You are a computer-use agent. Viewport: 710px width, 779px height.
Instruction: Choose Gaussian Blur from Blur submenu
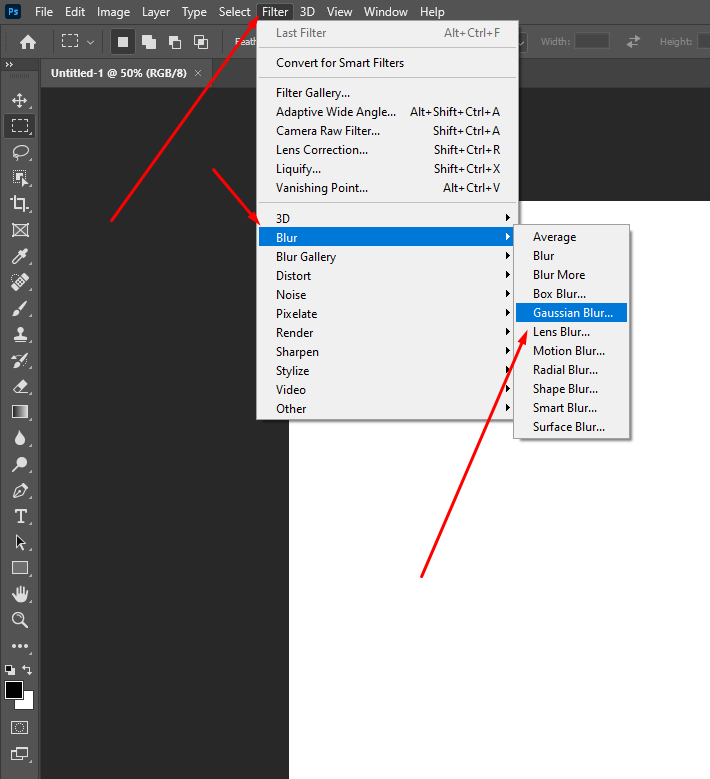coord(572,313)
